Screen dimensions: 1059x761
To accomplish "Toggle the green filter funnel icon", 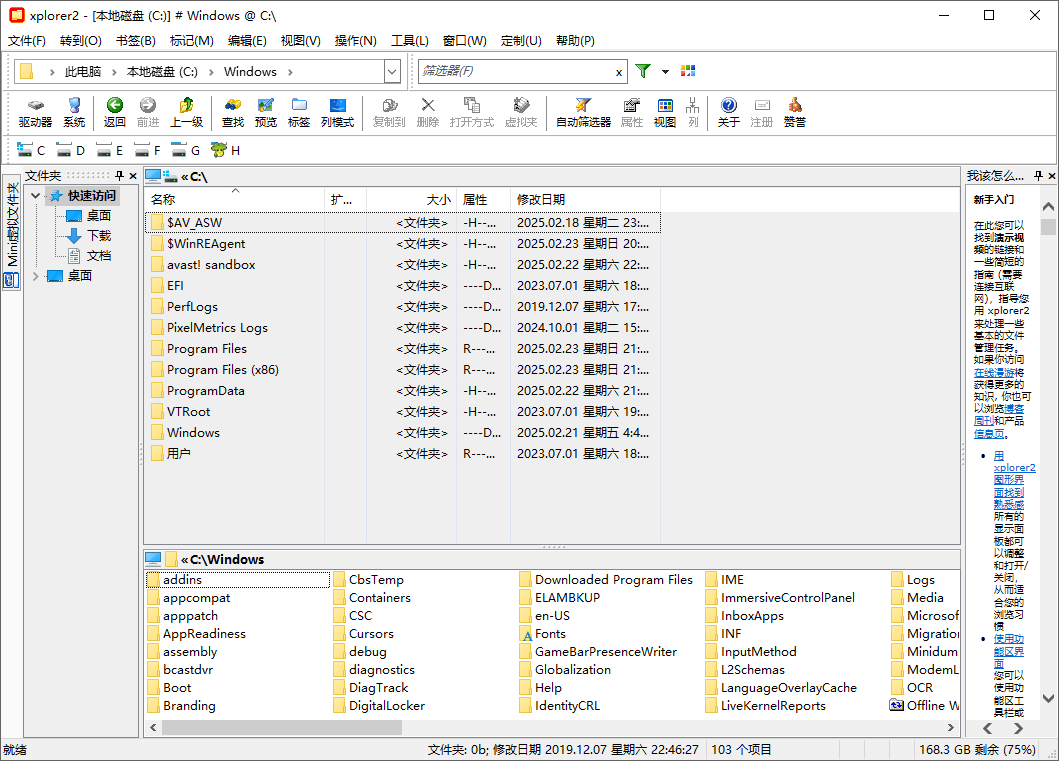I will tap(643, 71).
